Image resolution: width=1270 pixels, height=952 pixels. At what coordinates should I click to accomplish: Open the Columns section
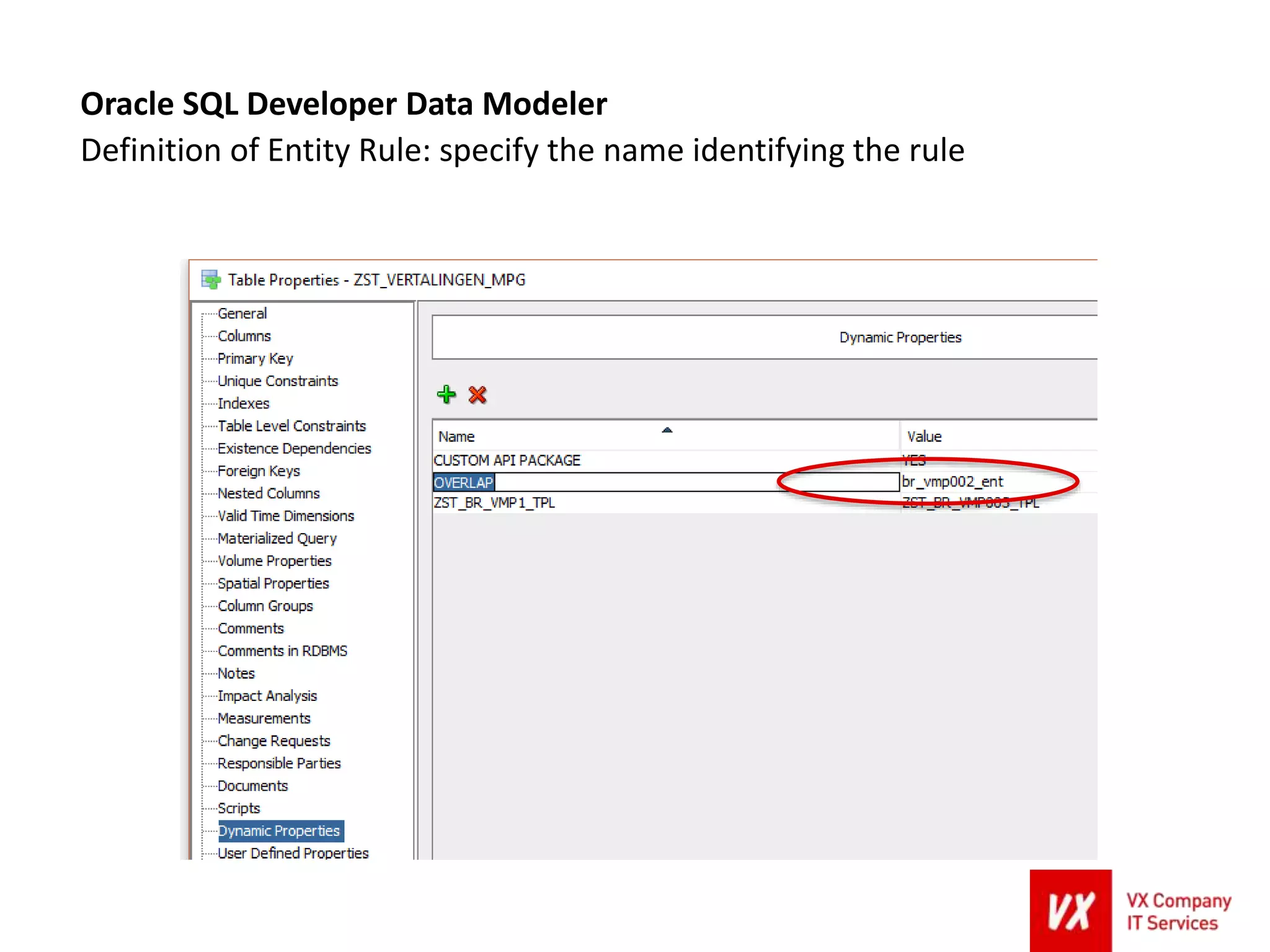244,336
